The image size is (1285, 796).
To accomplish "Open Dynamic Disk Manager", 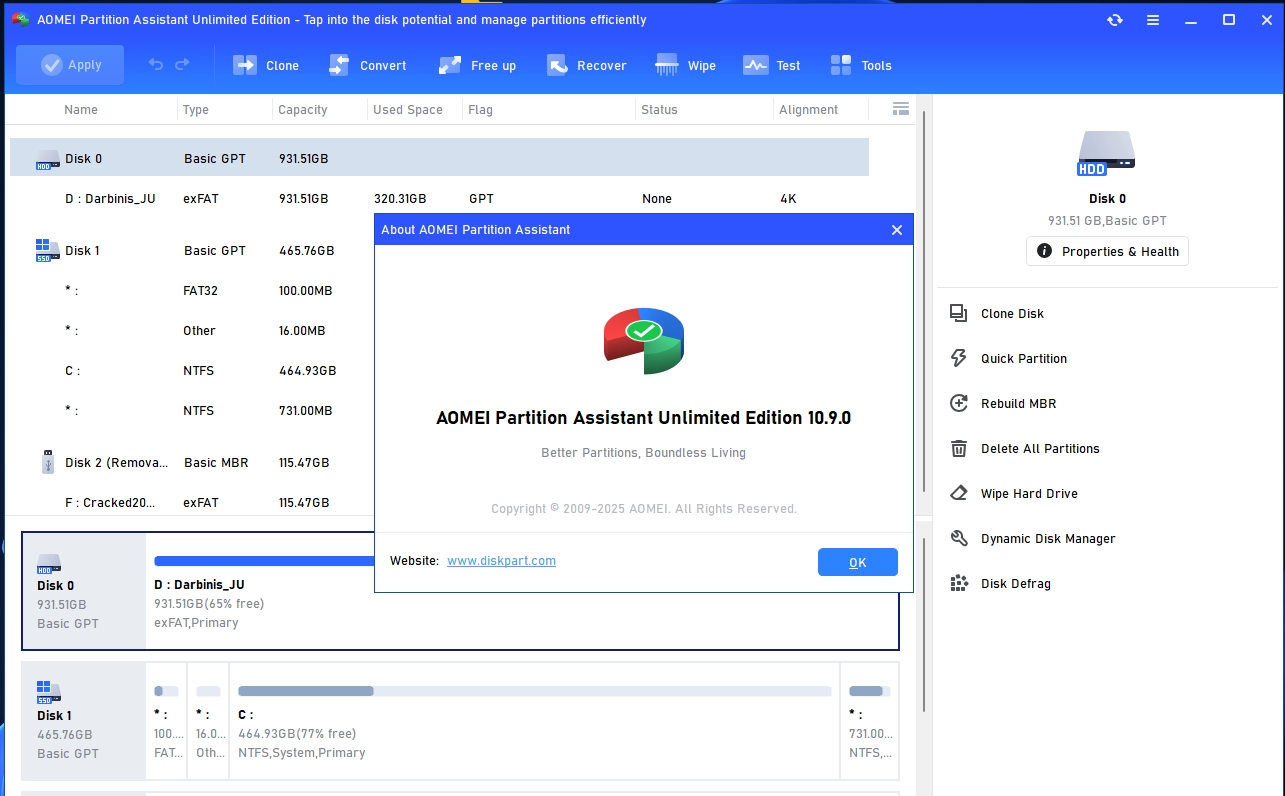I will 1047,539.
